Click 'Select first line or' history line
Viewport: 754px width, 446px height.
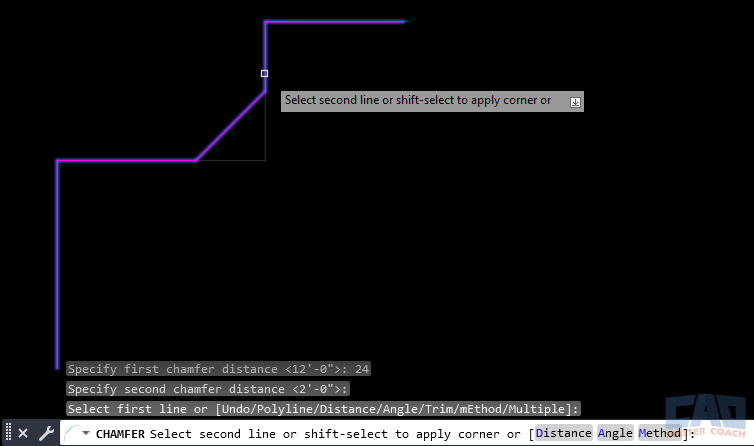click(x=323, y=409)
